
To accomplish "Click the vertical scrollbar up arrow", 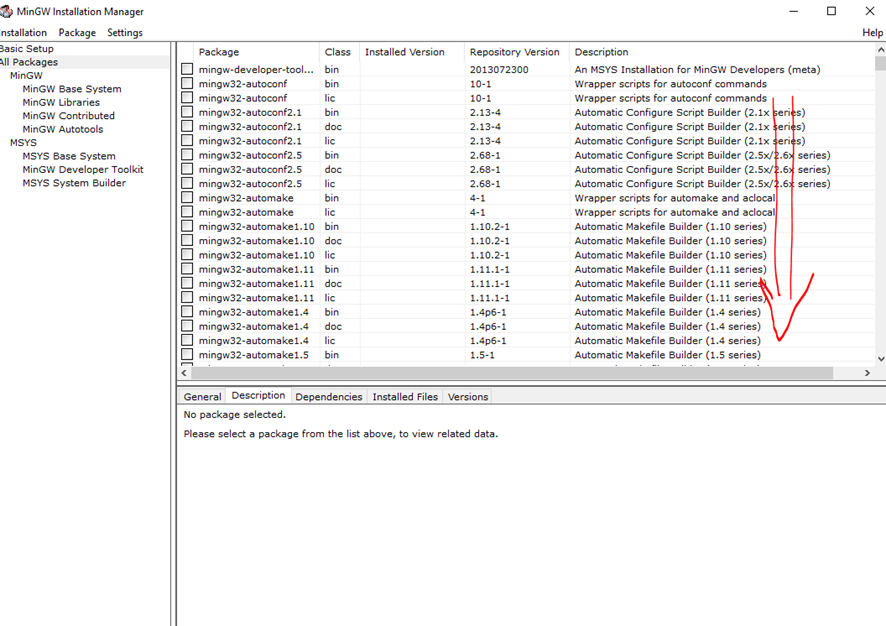I will (880, 50).
